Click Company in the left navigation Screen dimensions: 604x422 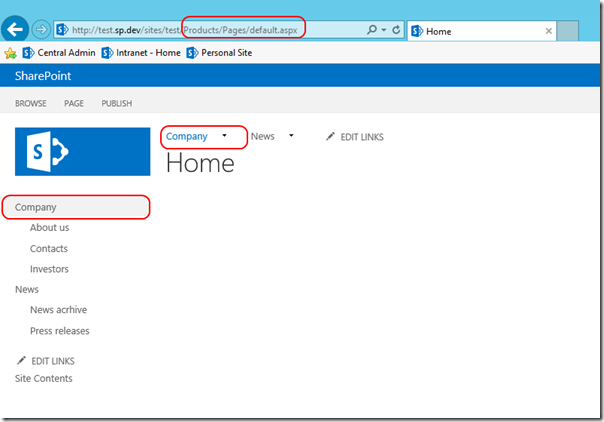tap(35, 207)
